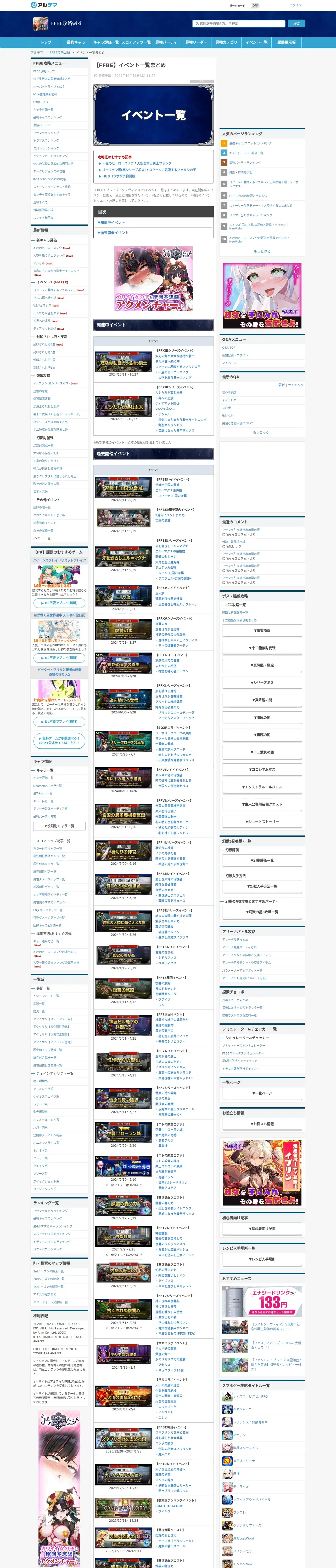
Task: Expand the ▼幻獣評価一覧 button
Action: [262, 860]
